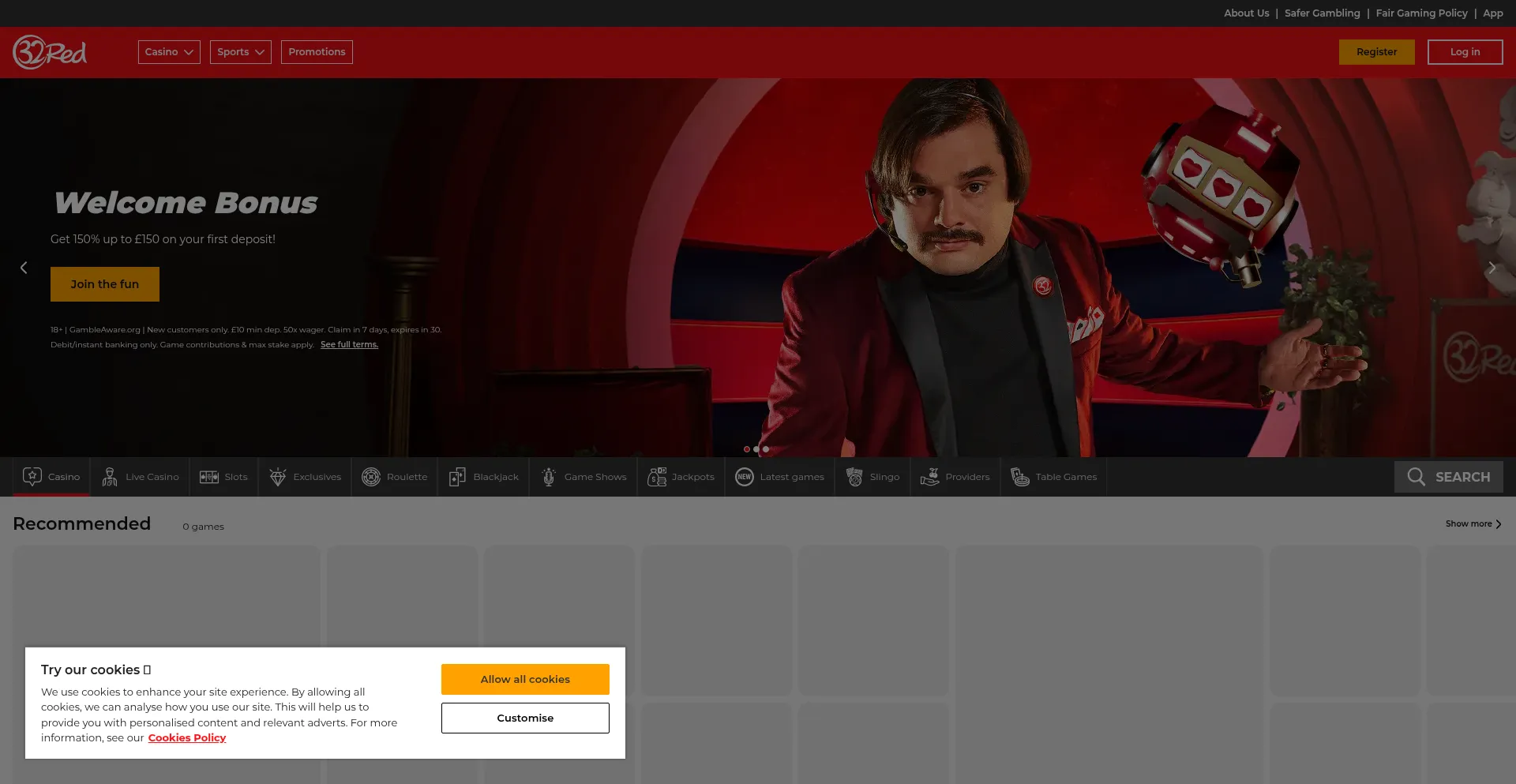1516x784 pixels.
Task: Select the Roulette wheel icon
Action: pos(371,477)
